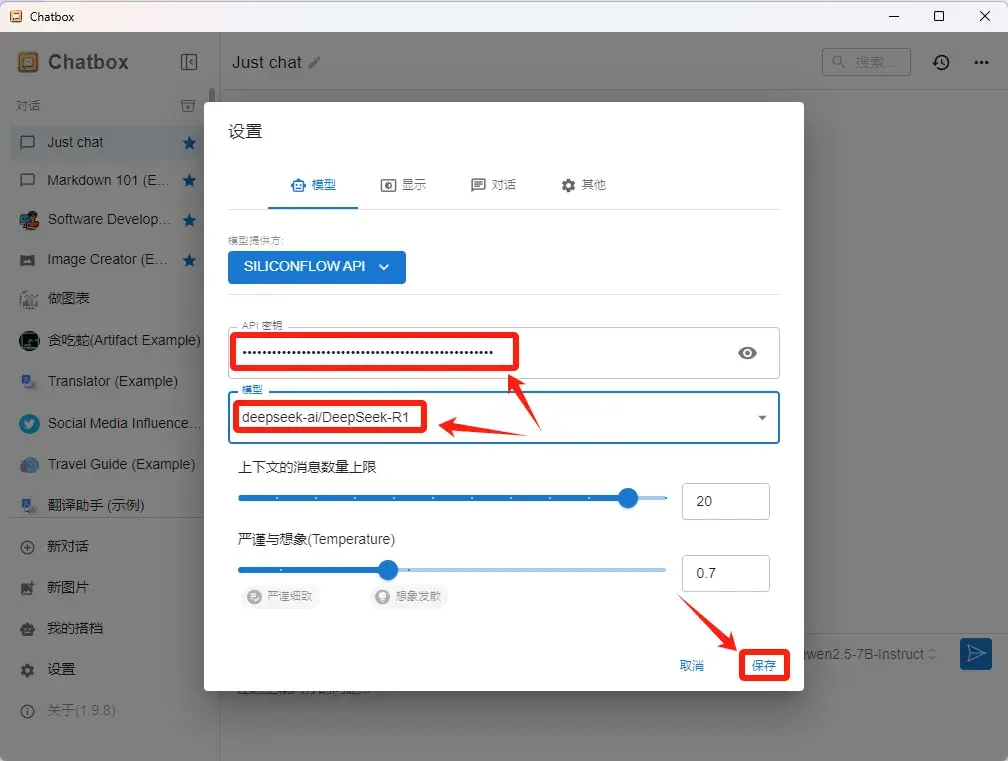Open 我的搭档 in the sidebar

pyautogui.click(x=107, y=629)
